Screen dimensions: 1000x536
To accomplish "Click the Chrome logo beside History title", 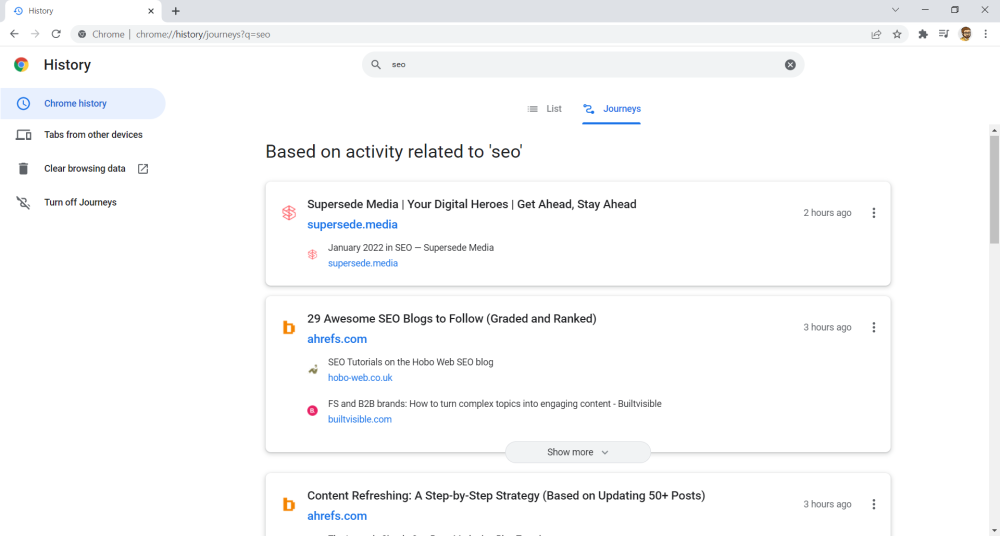I will click(x=22, y=64).
